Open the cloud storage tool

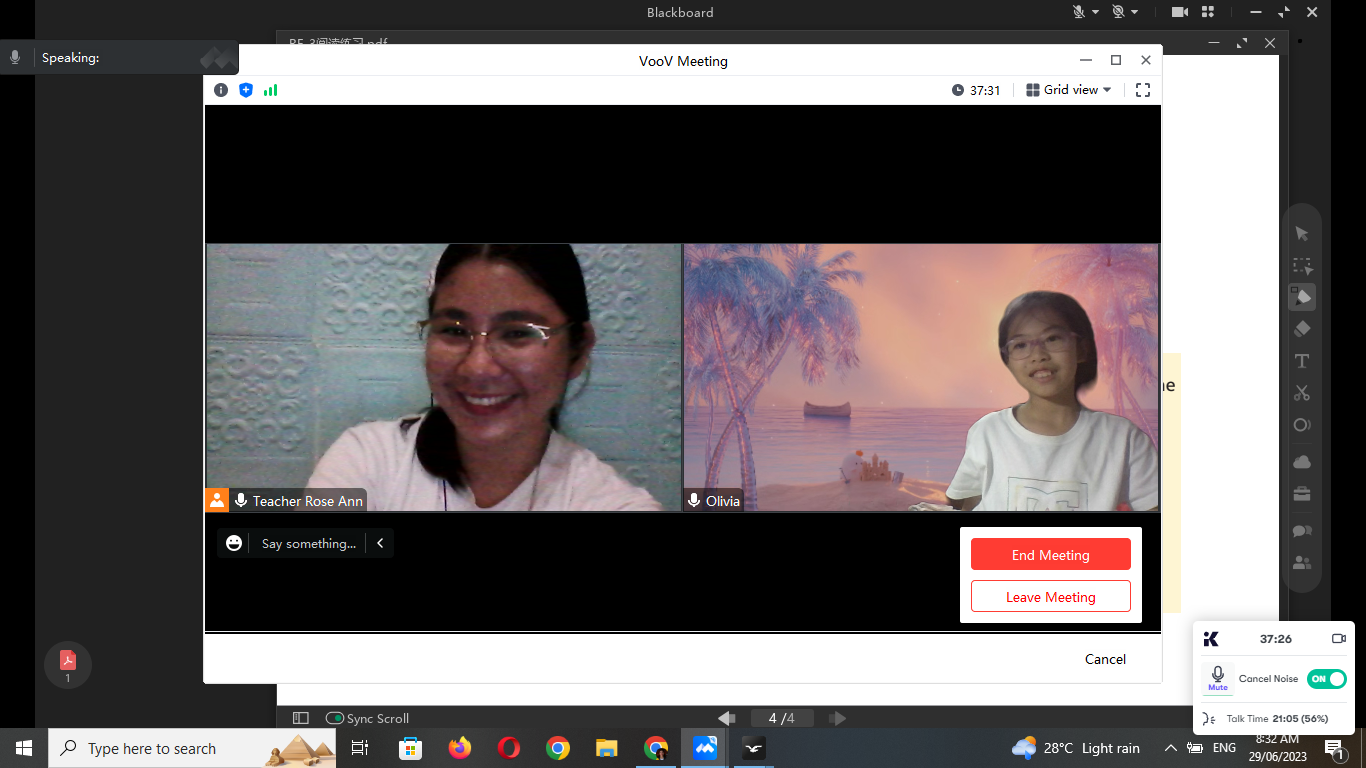1302,461
